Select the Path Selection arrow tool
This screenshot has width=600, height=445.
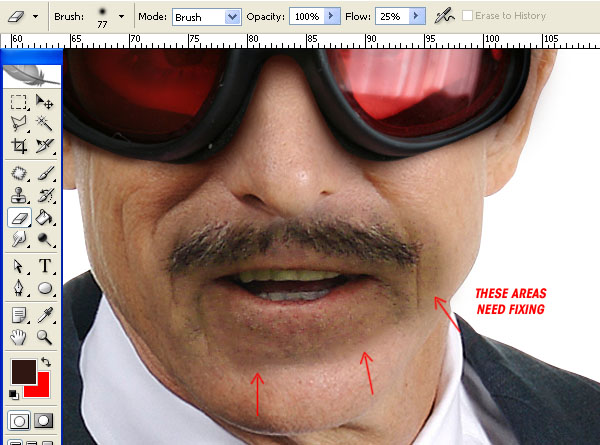coord(19,266)
